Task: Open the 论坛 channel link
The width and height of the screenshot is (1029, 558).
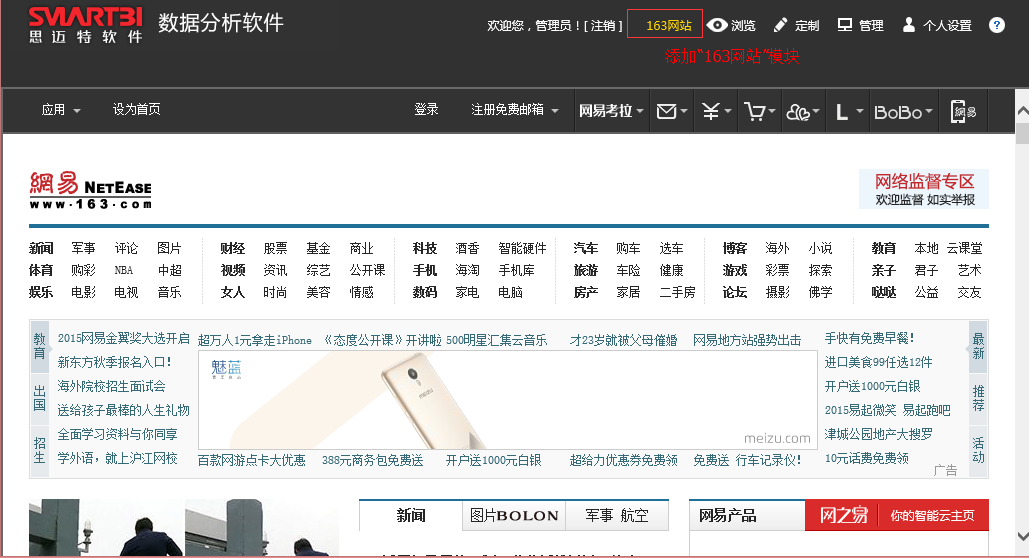Action: (734, 292)
